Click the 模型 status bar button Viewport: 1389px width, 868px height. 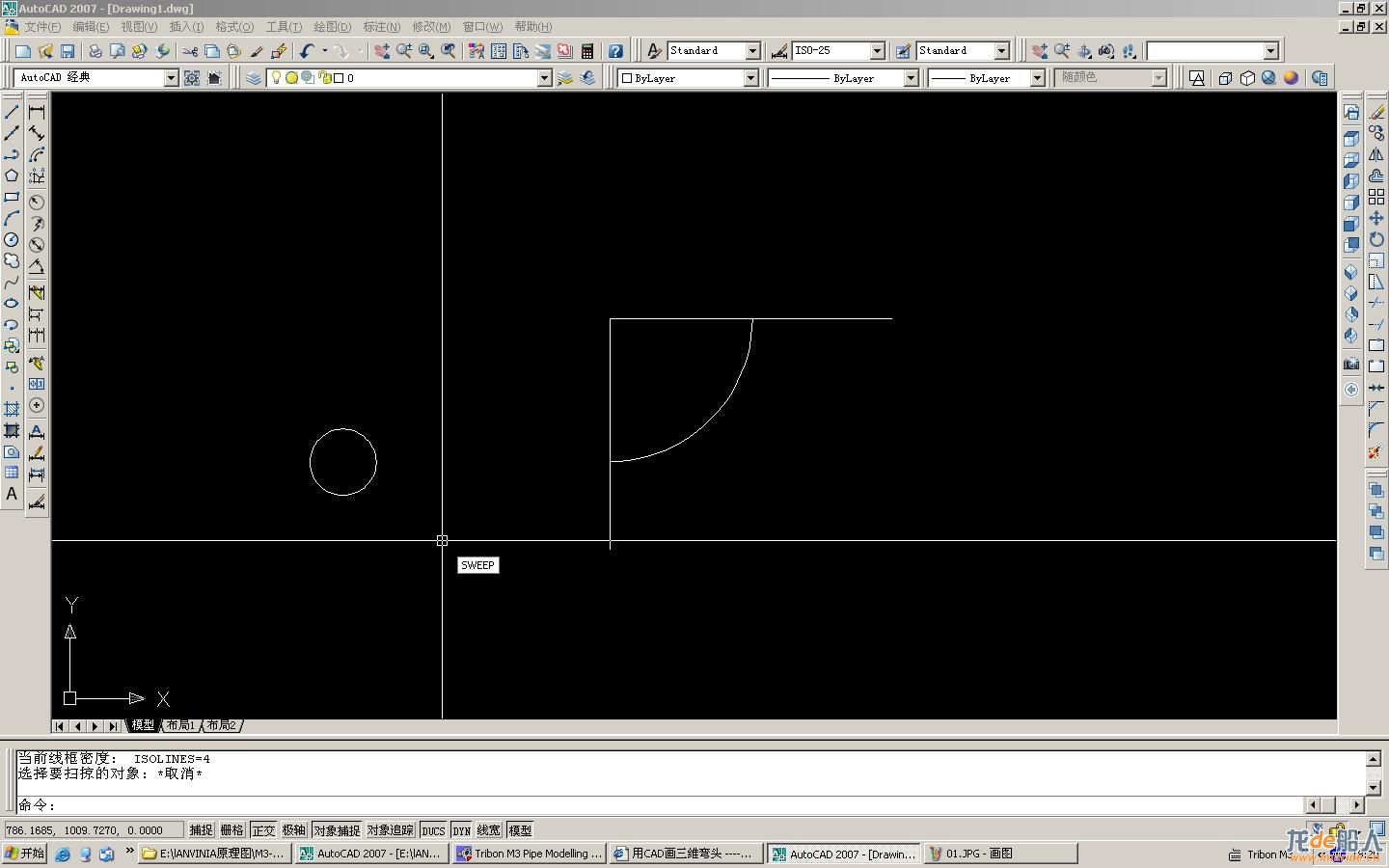[x=520, y=830]
